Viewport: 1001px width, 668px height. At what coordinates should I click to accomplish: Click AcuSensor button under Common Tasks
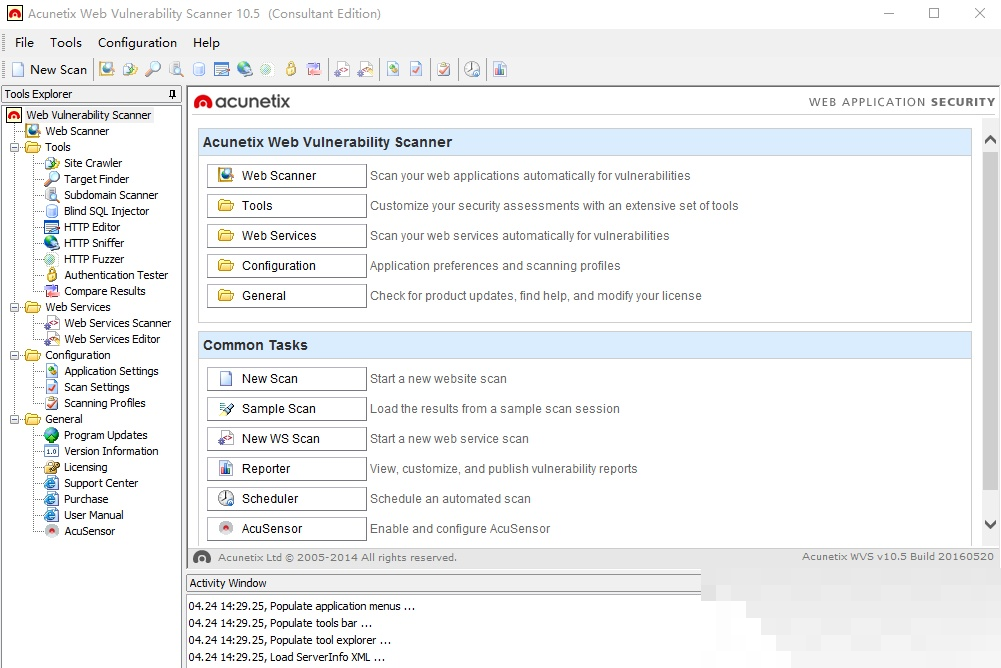[287, 529]
